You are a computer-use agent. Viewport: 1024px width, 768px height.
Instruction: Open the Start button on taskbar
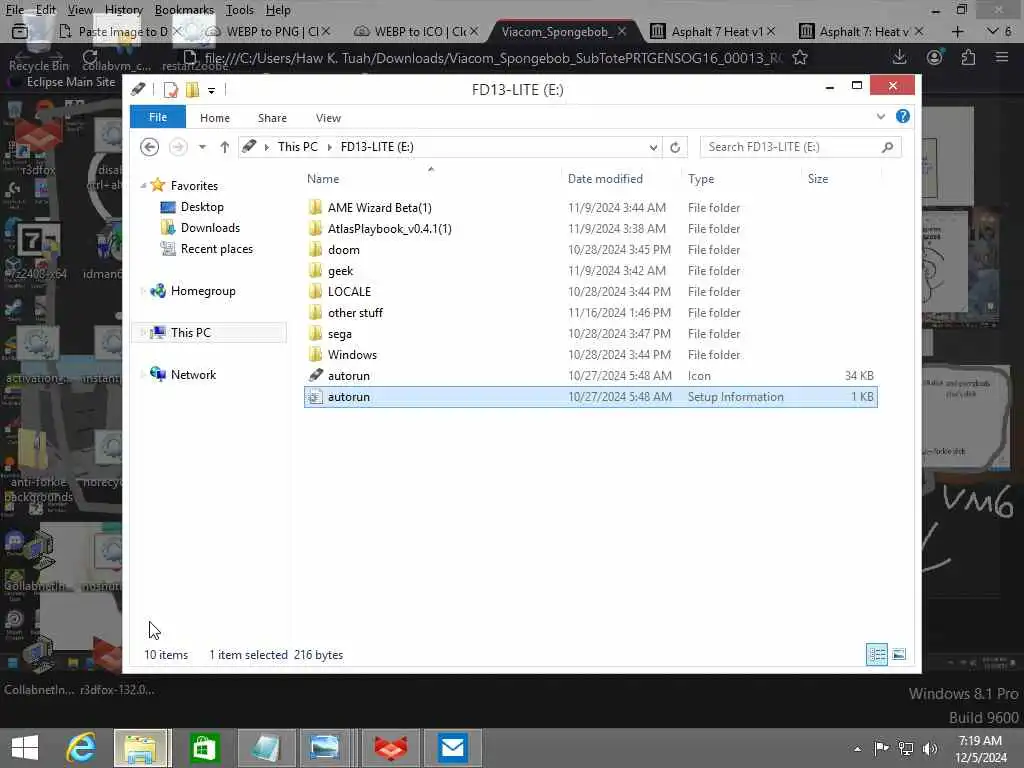pyautogui.click(x=25, y=748)
